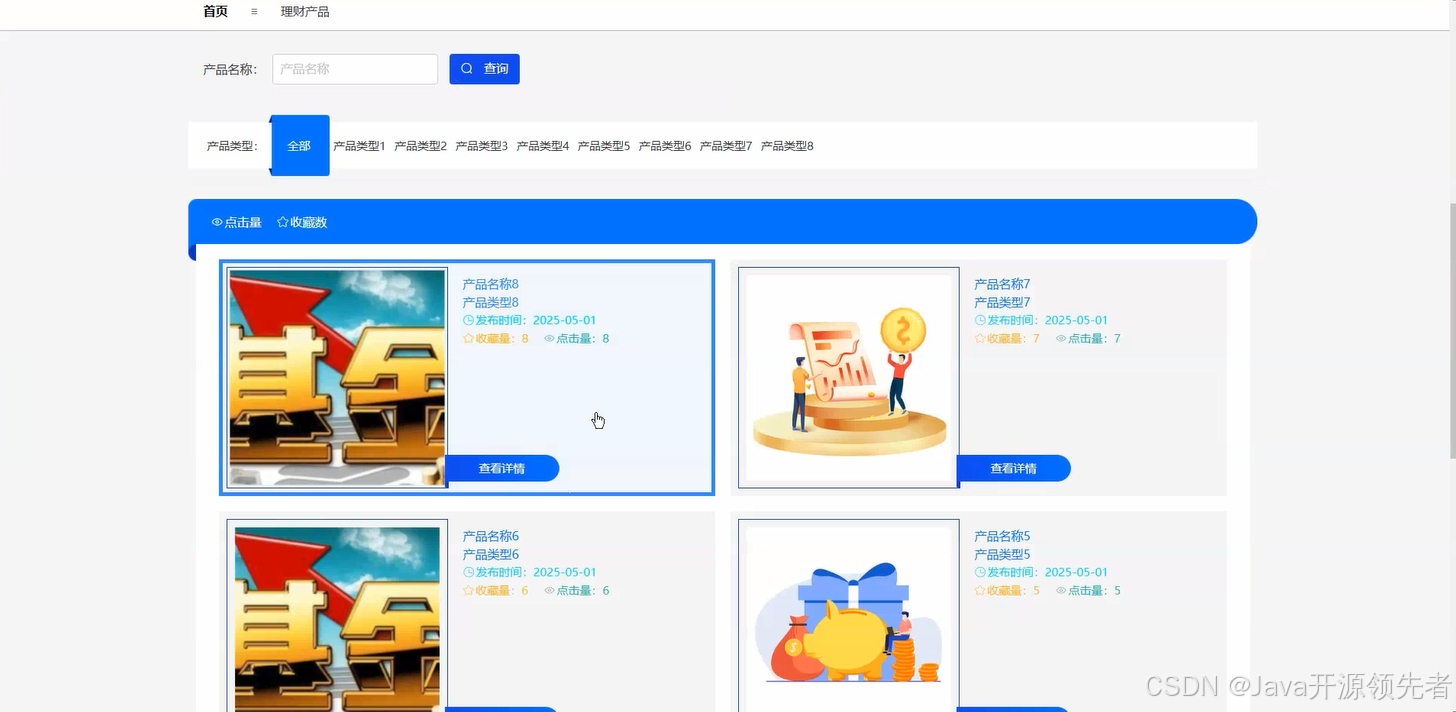Screen dimensions: 1456x712
Task: Filter by 产品类型6
Action: coord(664,146)
